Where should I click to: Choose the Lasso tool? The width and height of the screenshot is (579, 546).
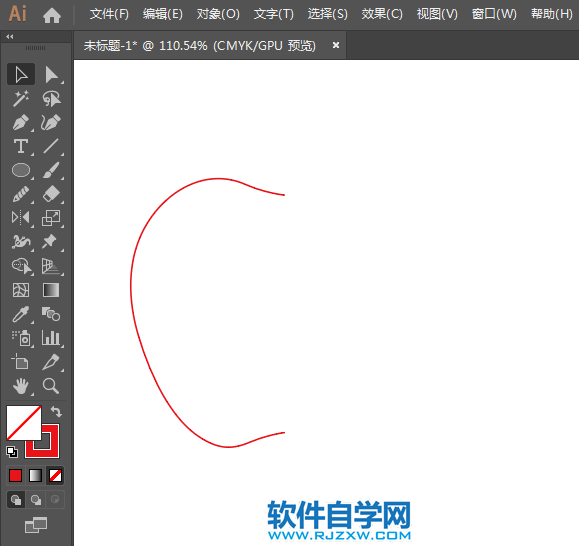51,99
